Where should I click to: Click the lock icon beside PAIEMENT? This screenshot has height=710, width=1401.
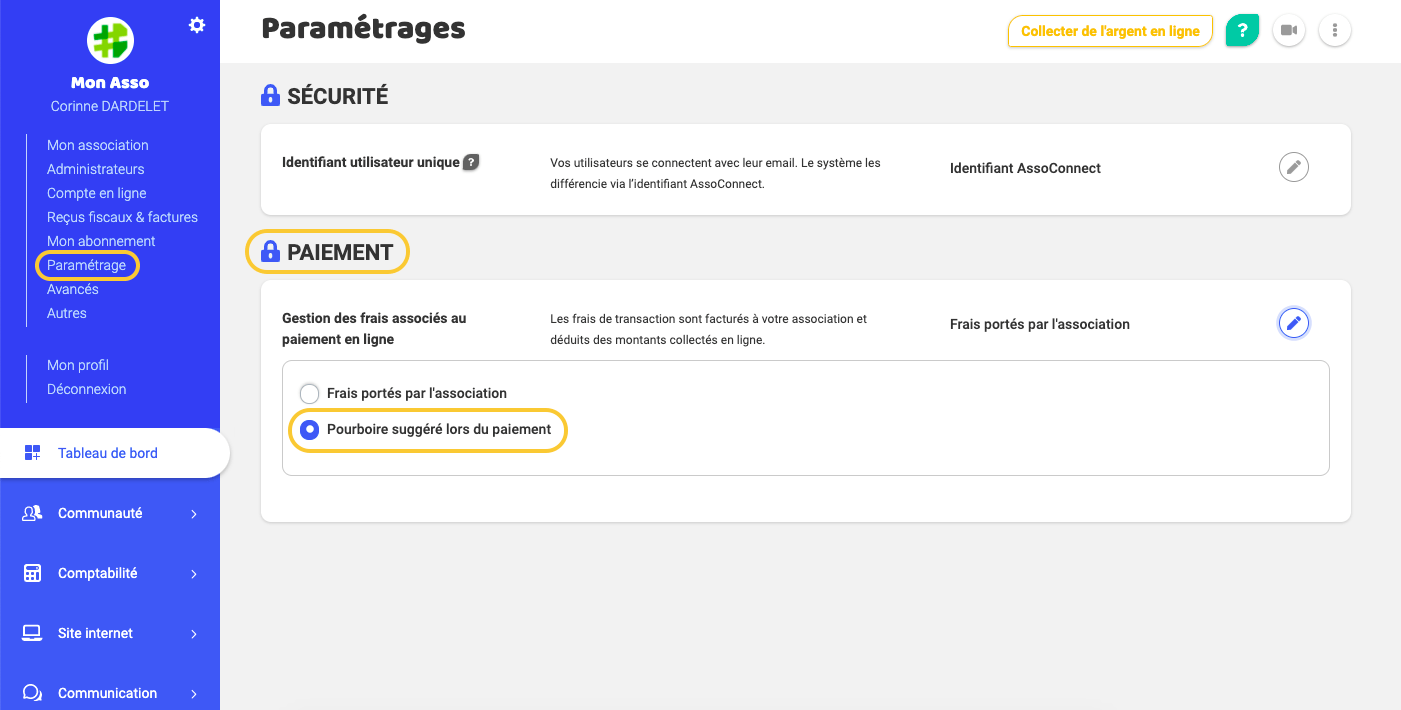270,251
